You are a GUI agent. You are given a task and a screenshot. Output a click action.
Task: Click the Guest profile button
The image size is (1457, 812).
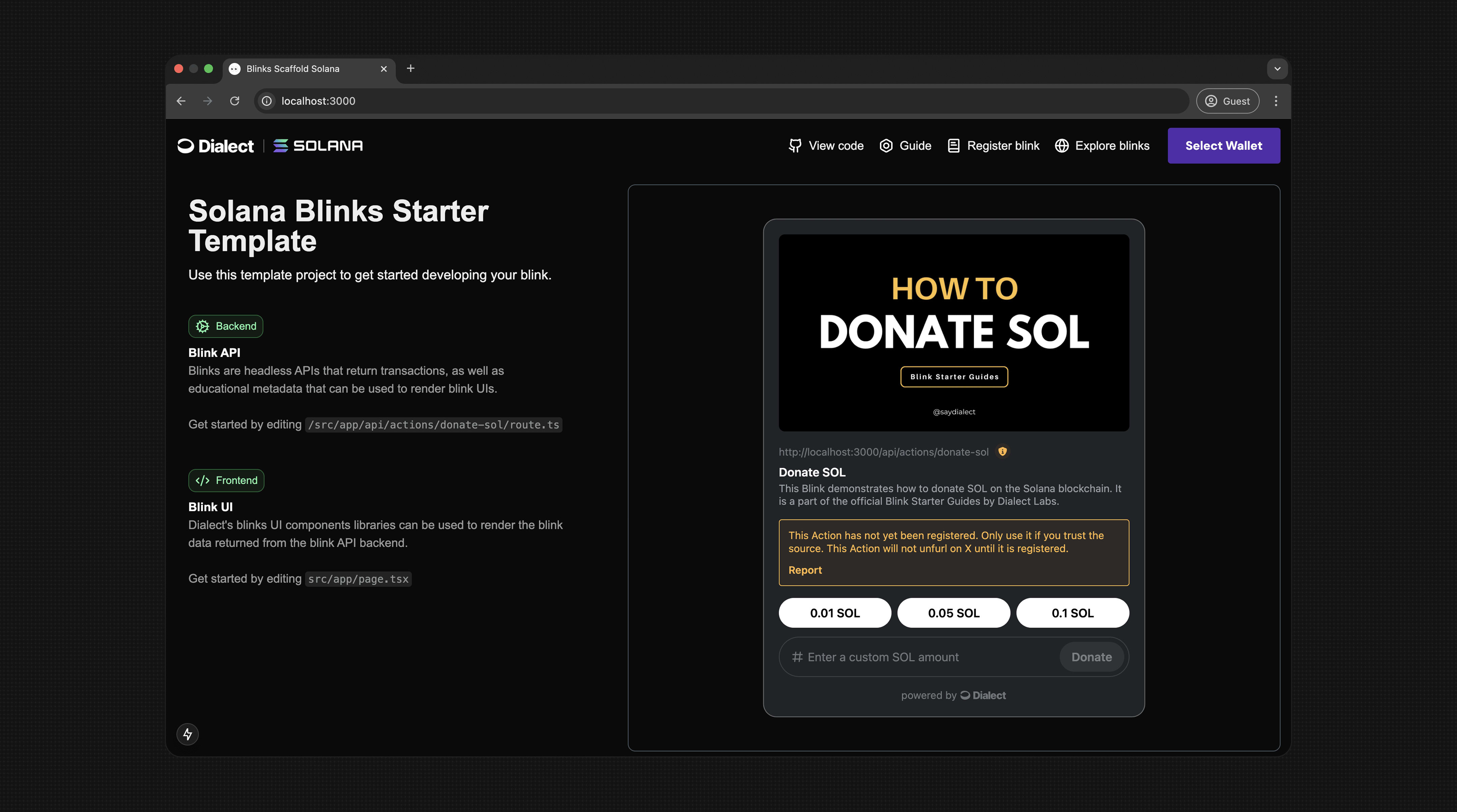[1227, 101]
